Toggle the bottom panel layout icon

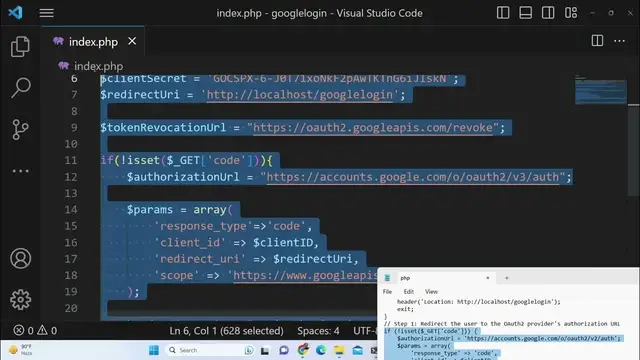point(525,13)
